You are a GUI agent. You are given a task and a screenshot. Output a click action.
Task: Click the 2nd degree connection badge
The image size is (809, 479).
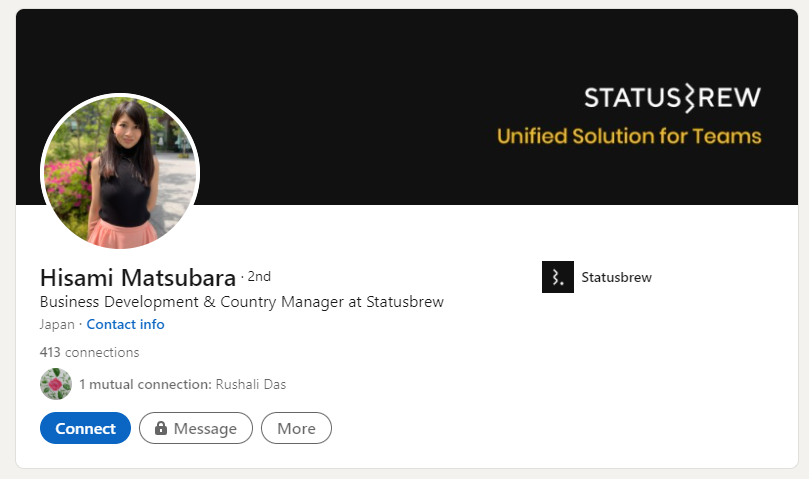pyautogui.click(x=259, y=276)
